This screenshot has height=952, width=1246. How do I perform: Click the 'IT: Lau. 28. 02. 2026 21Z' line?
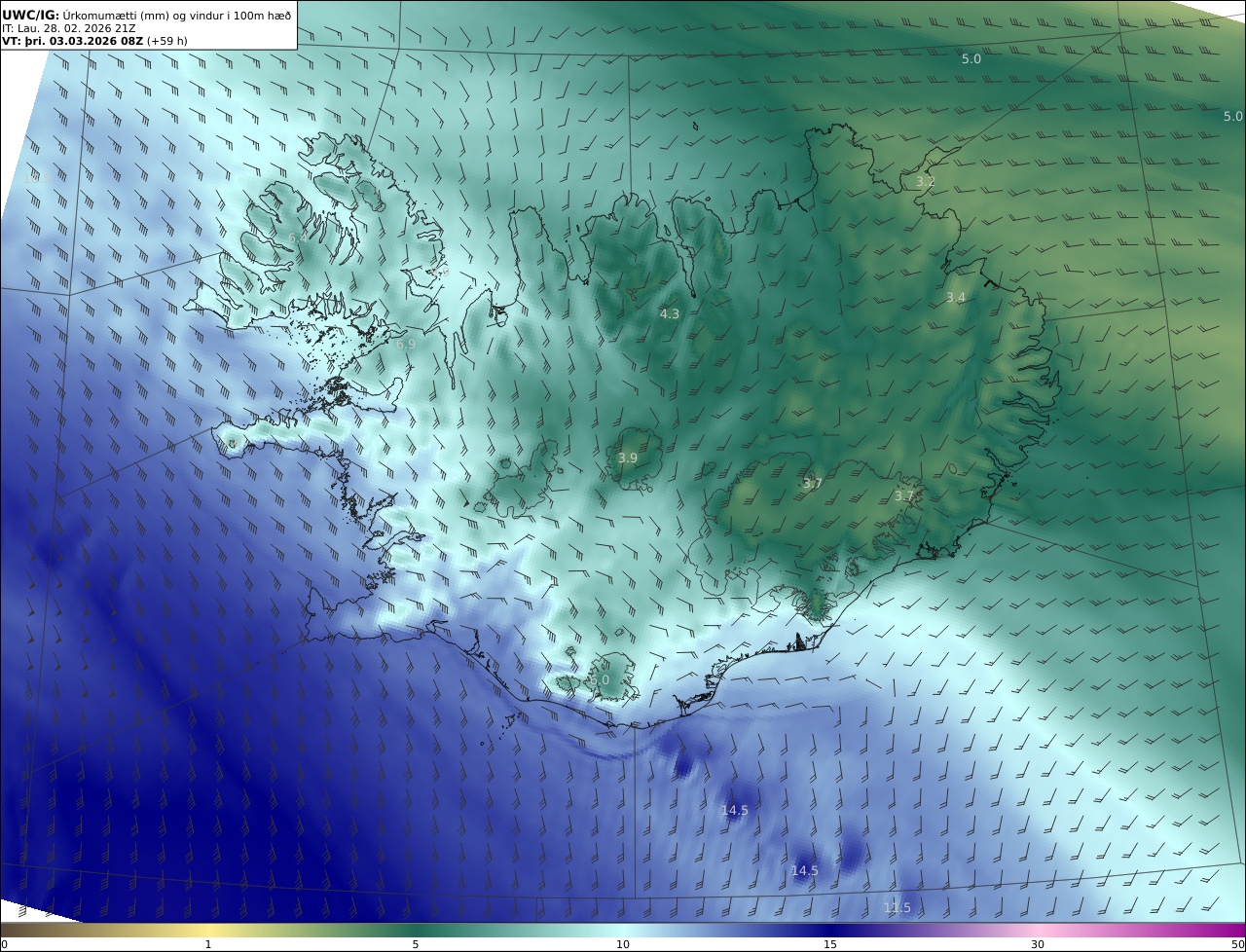[69, 28]
